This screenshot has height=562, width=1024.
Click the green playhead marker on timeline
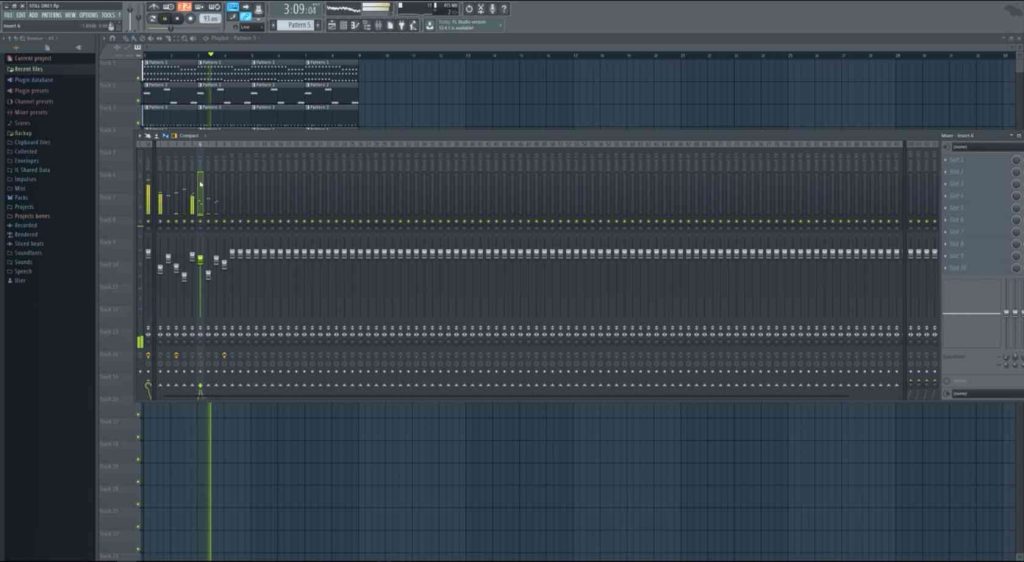[x=210, y=54]
